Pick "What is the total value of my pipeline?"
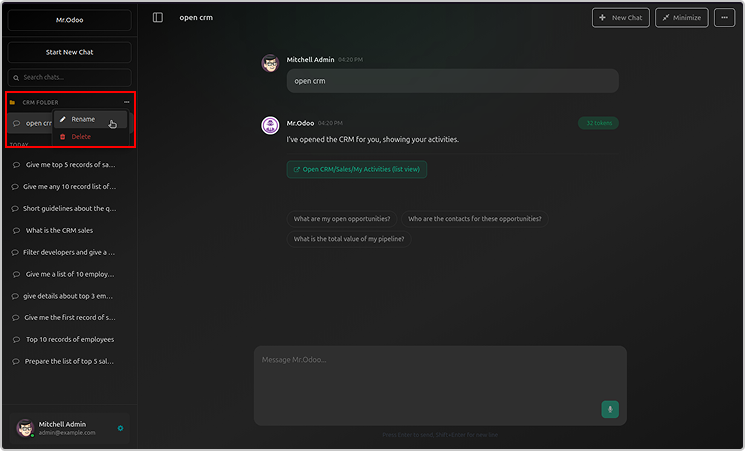Image resolution: width=745 pixels, height=451 pixels. point(349,239)
